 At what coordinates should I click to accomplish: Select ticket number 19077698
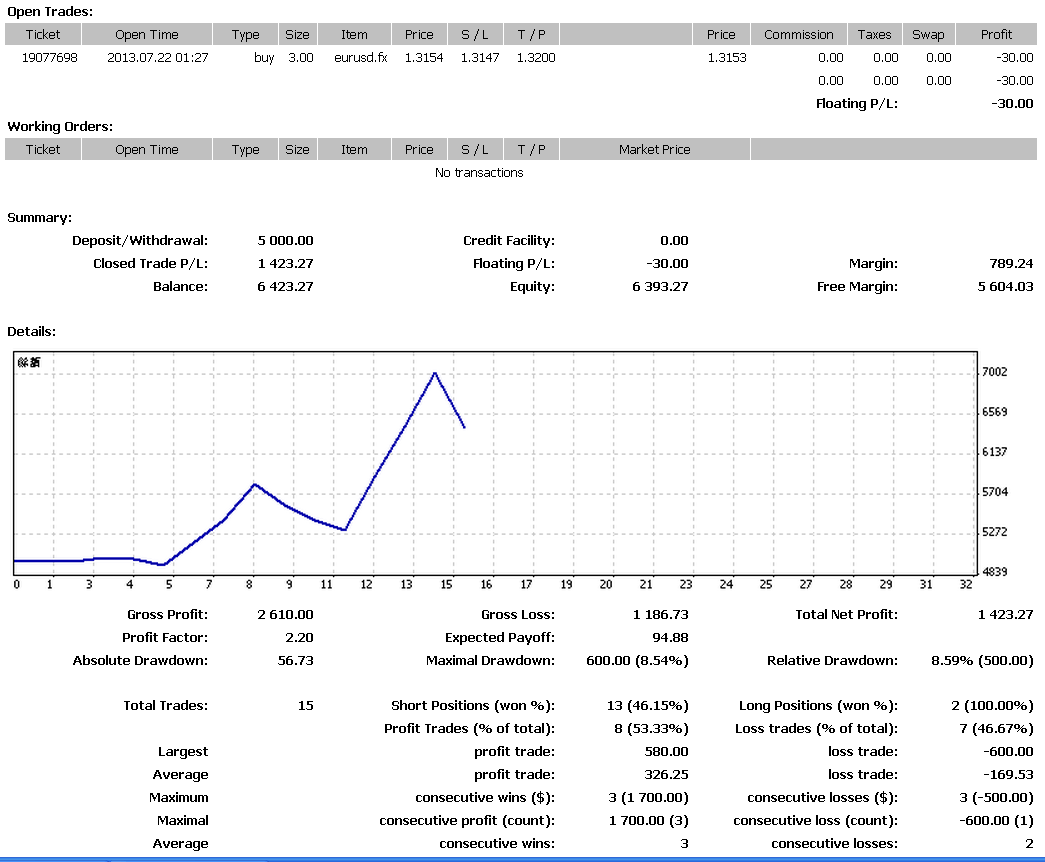click(49, 58)
